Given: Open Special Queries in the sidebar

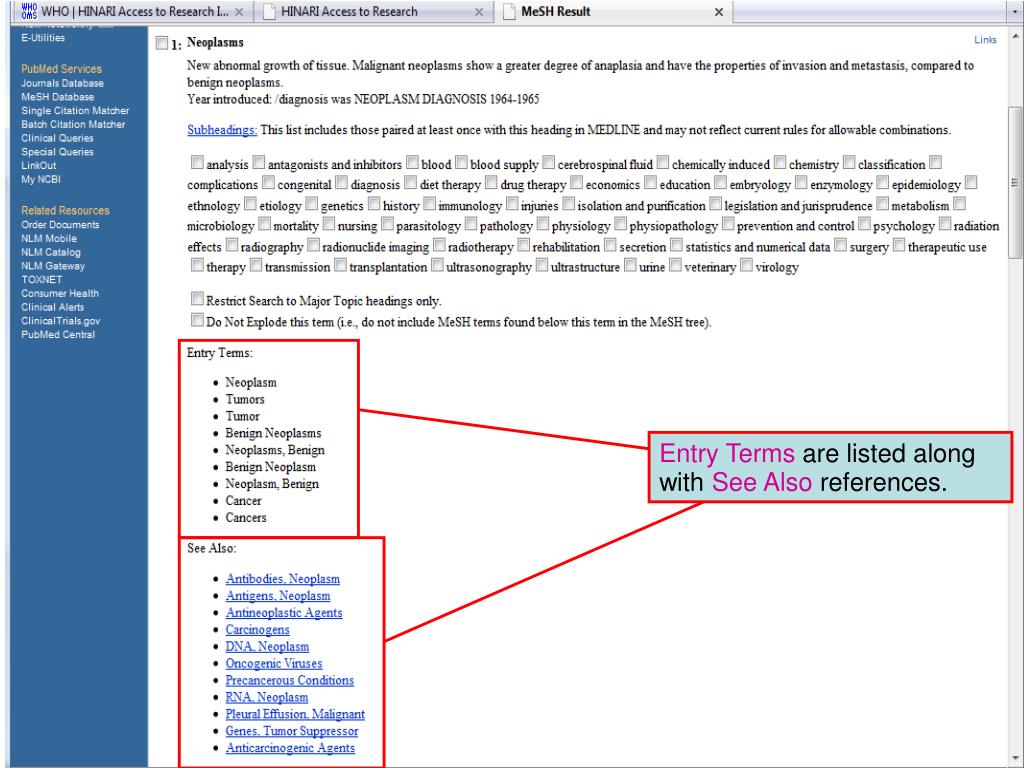Looking at the screenshot, I should (x=57, y=152).
